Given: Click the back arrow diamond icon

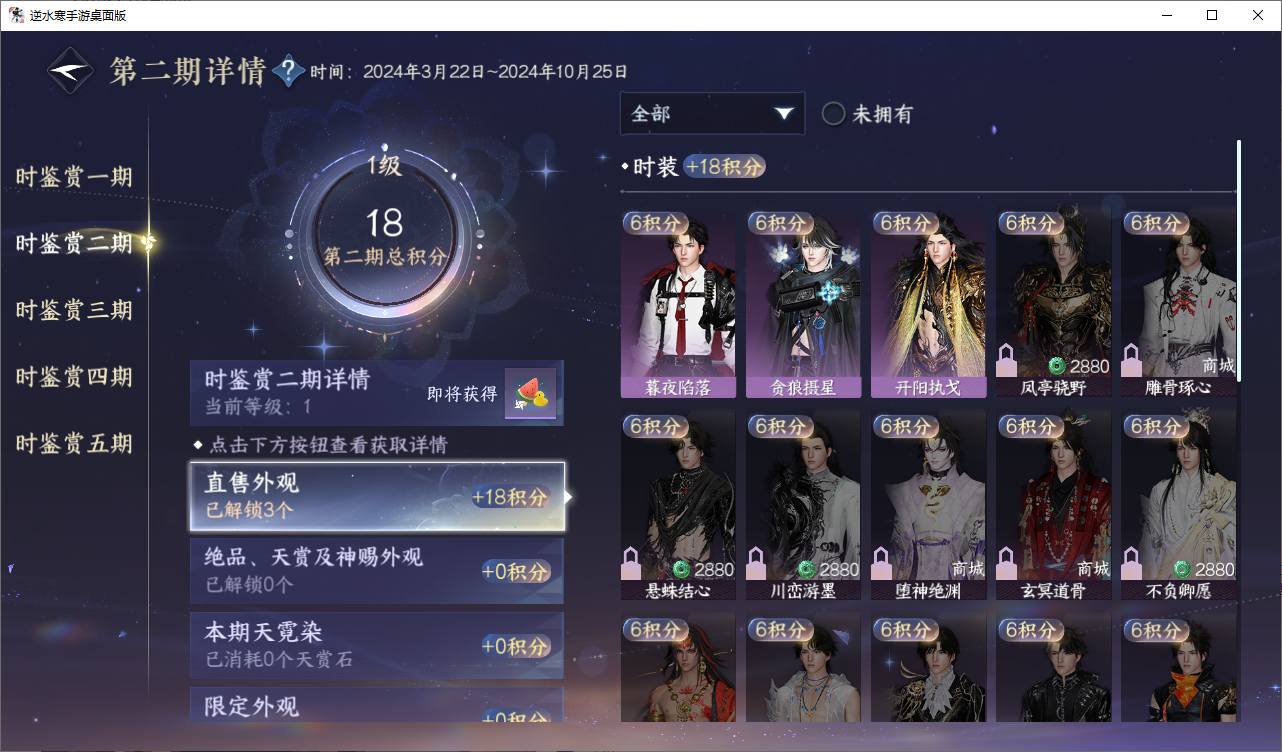Looking at the screenshot, I should 70,71.
